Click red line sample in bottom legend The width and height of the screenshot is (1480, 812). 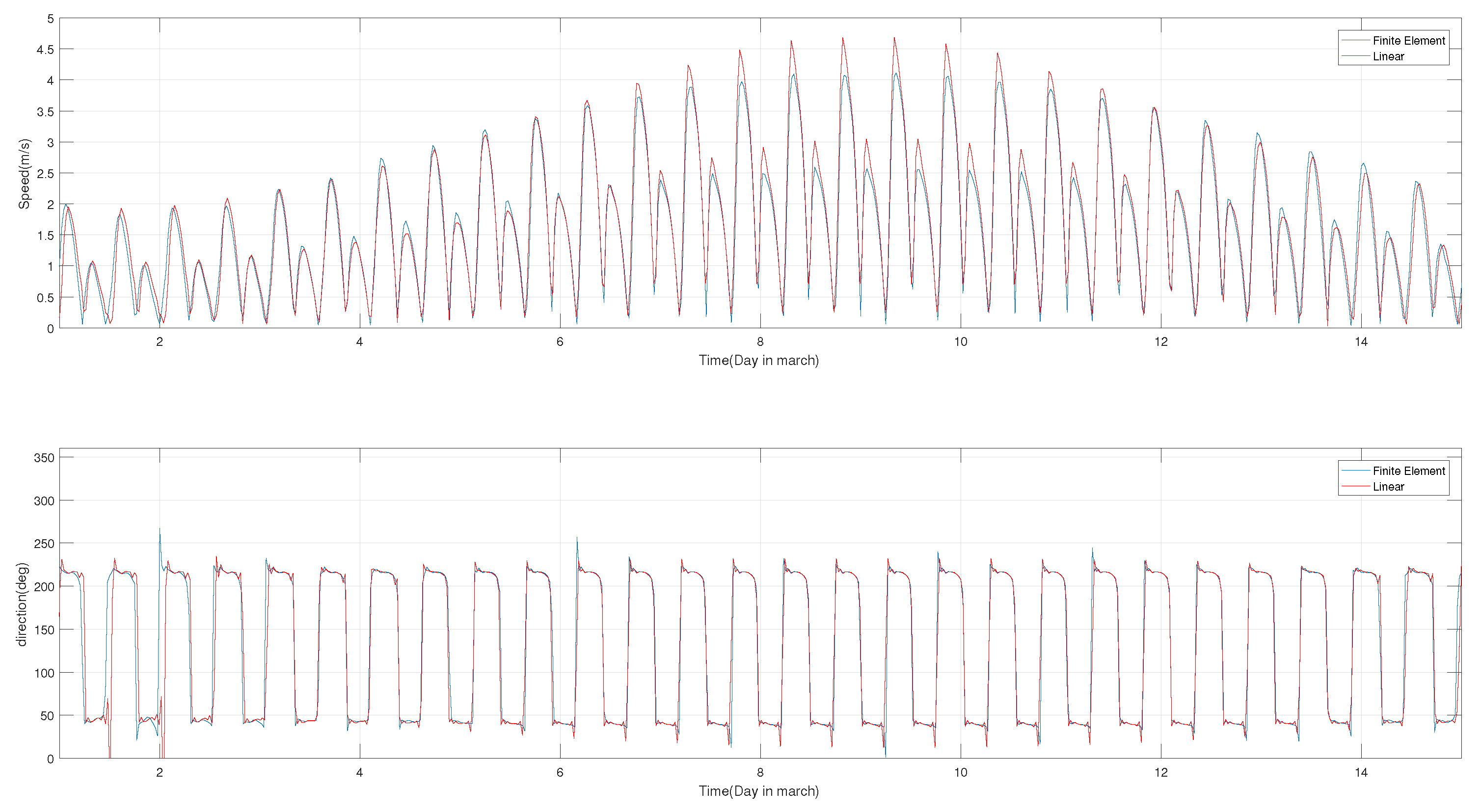pos(1355,486)
